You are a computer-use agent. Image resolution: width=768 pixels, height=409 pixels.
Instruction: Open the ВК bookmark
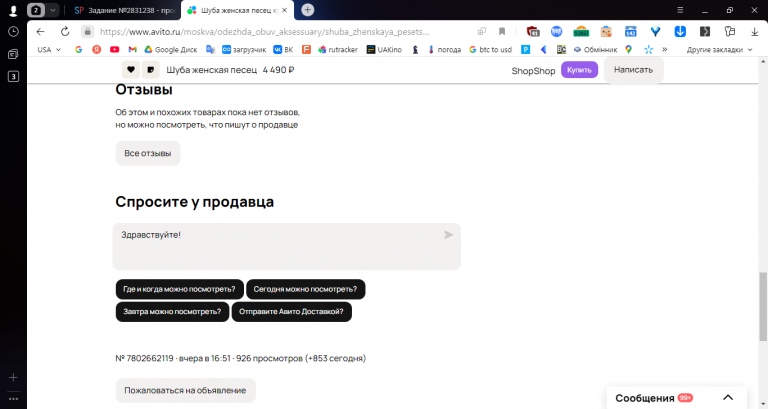(283, 49)
